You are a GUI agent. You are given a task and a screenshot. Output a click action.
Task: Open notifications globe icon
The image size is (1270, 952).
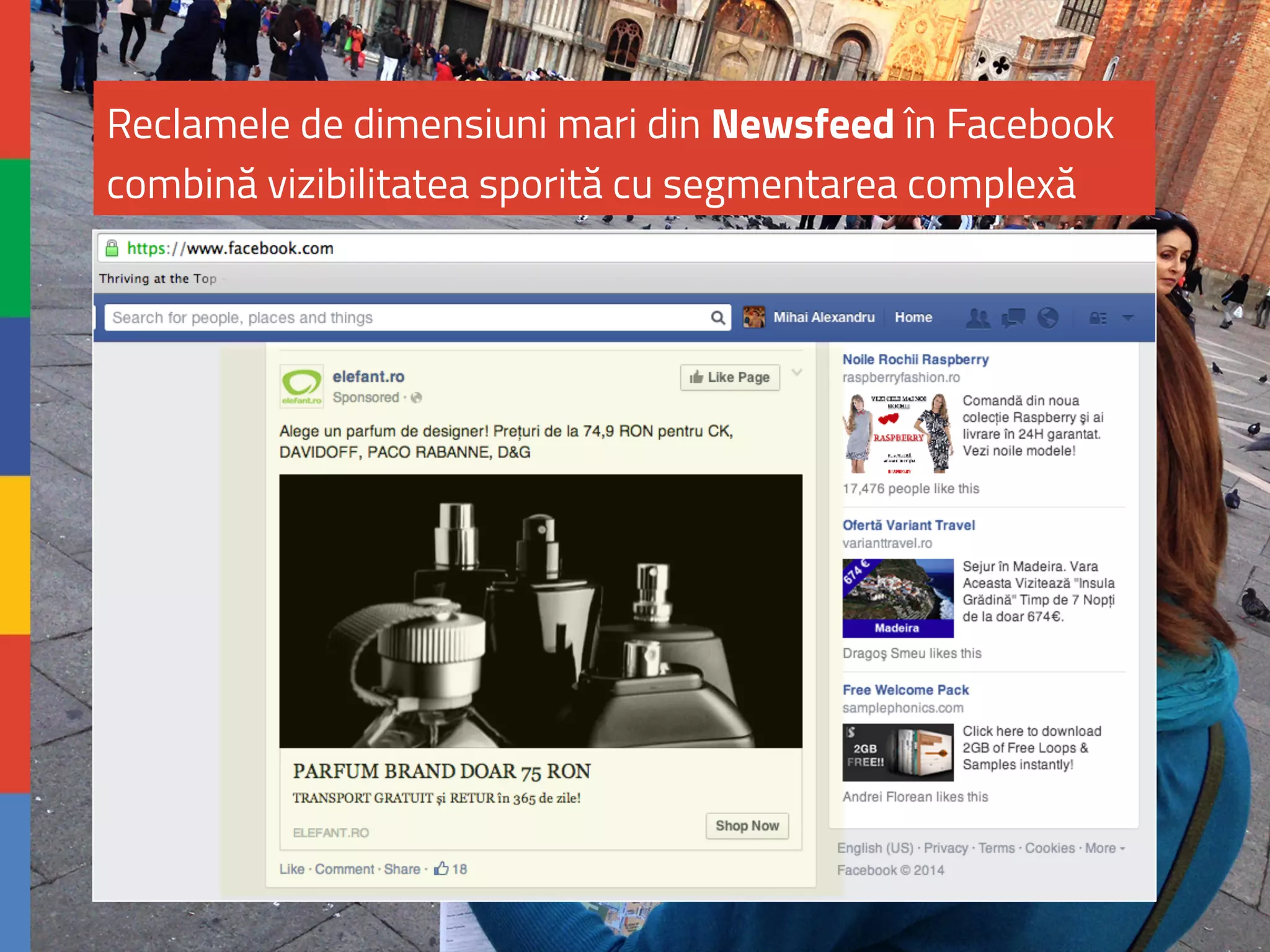coord(1048,318)
